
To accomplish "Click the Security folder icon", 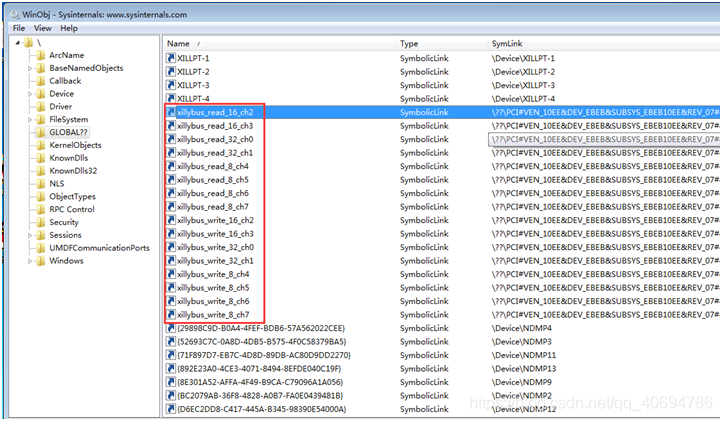I will [41, 222].
